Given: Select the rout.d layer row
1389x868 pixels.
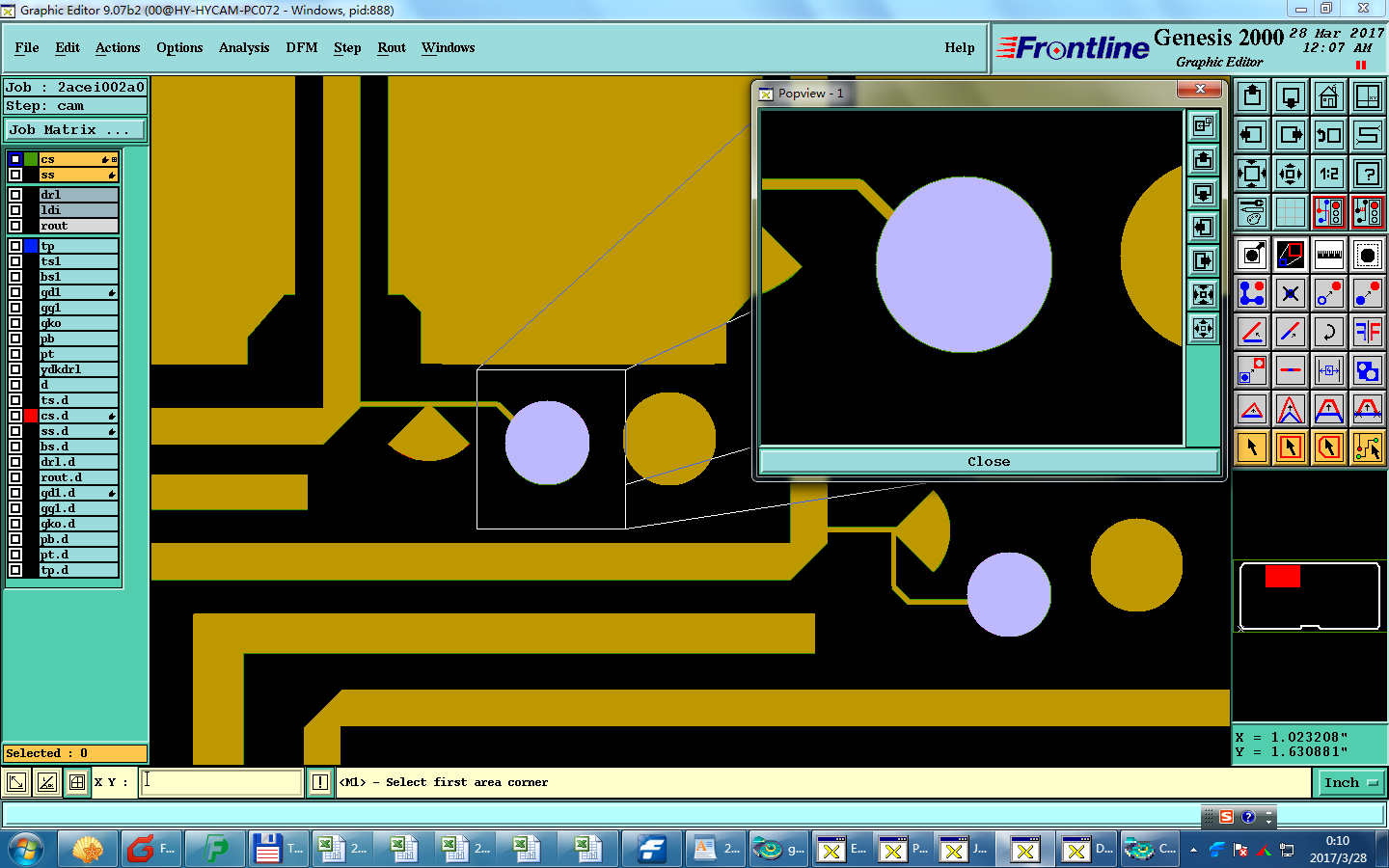Looking at the screenshot, I should click(78, 477).
